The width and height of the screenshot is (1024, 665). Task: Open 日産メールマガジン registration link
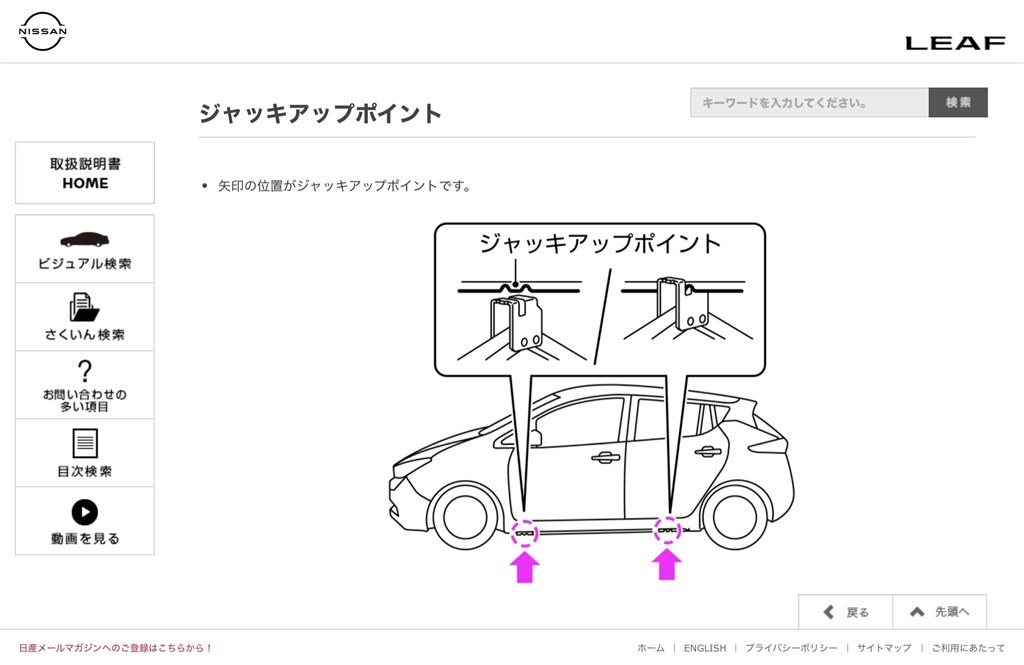tap(116, 648)
